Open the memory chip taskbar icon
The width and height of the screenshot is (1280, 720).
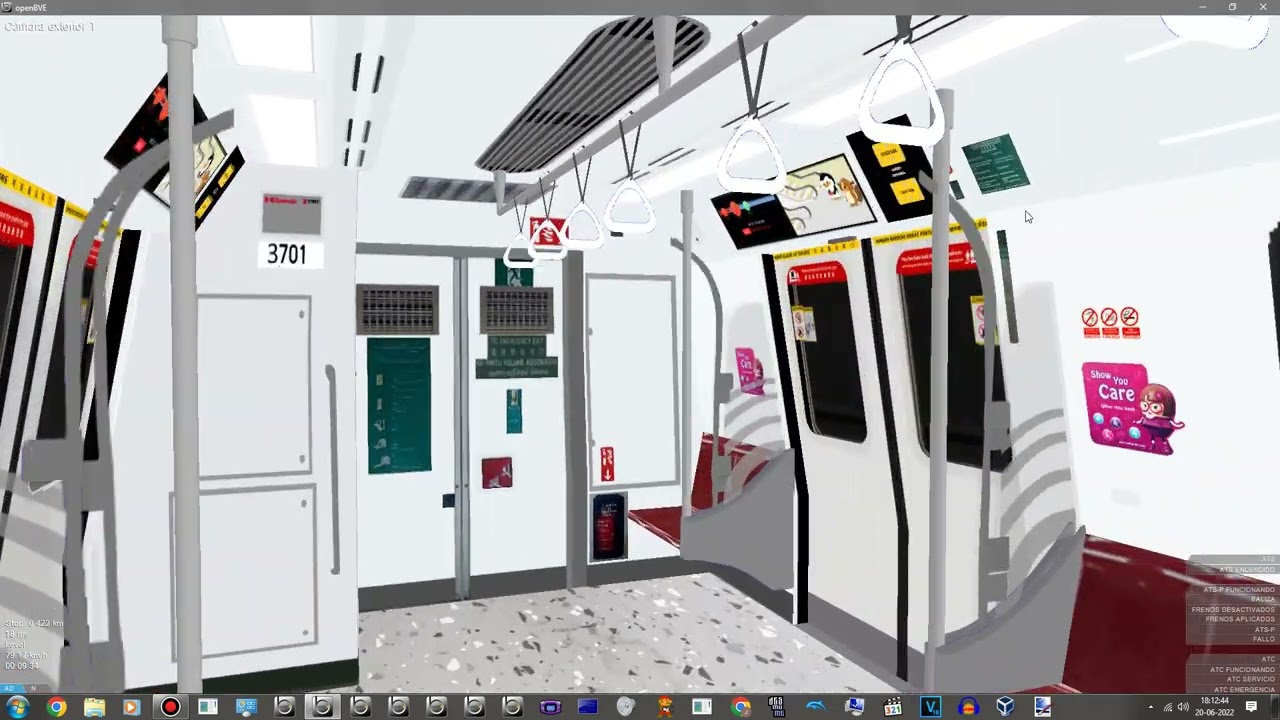click(777, 707)
